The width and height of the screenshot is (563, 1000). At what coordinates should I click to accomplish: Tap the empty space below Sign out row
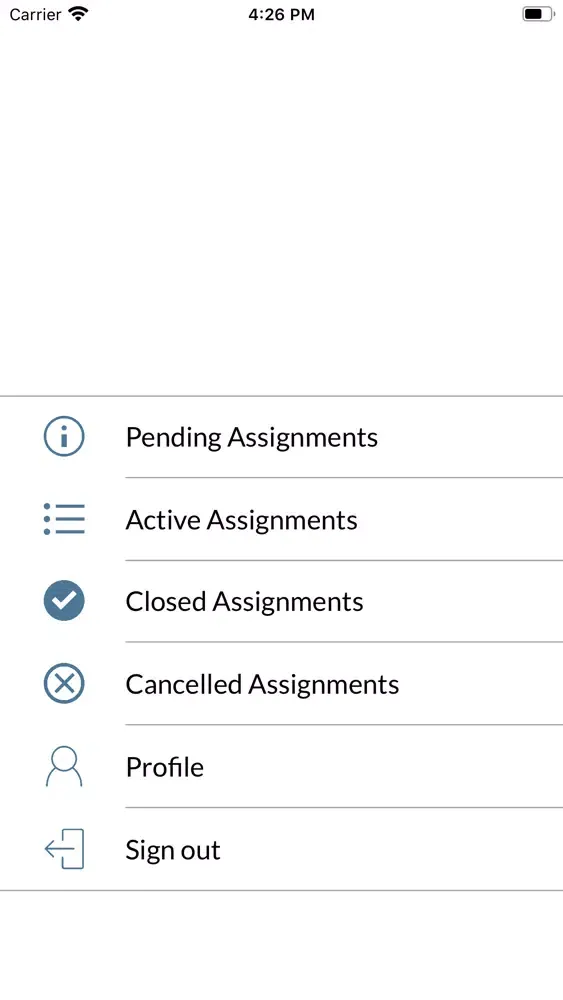click(281, 945)
